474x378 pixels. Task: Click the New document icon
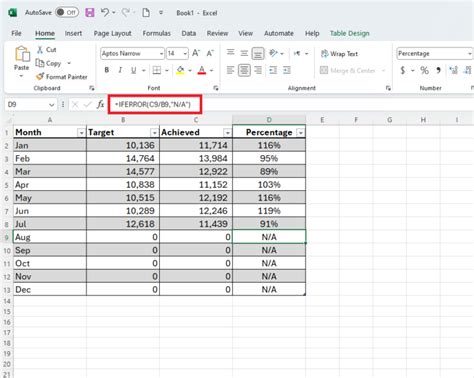(146, 13)
